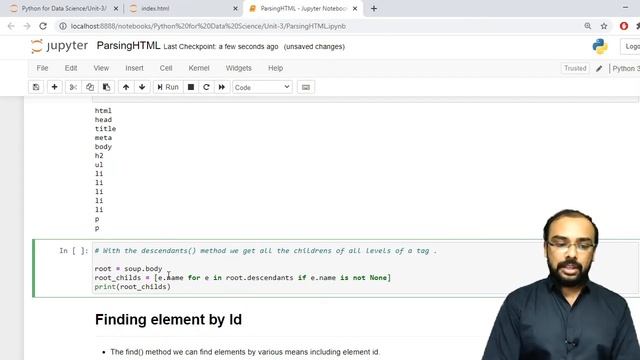Screen dimensions: 640x360
Task: Go back in browser history
Action: [11, 26]
